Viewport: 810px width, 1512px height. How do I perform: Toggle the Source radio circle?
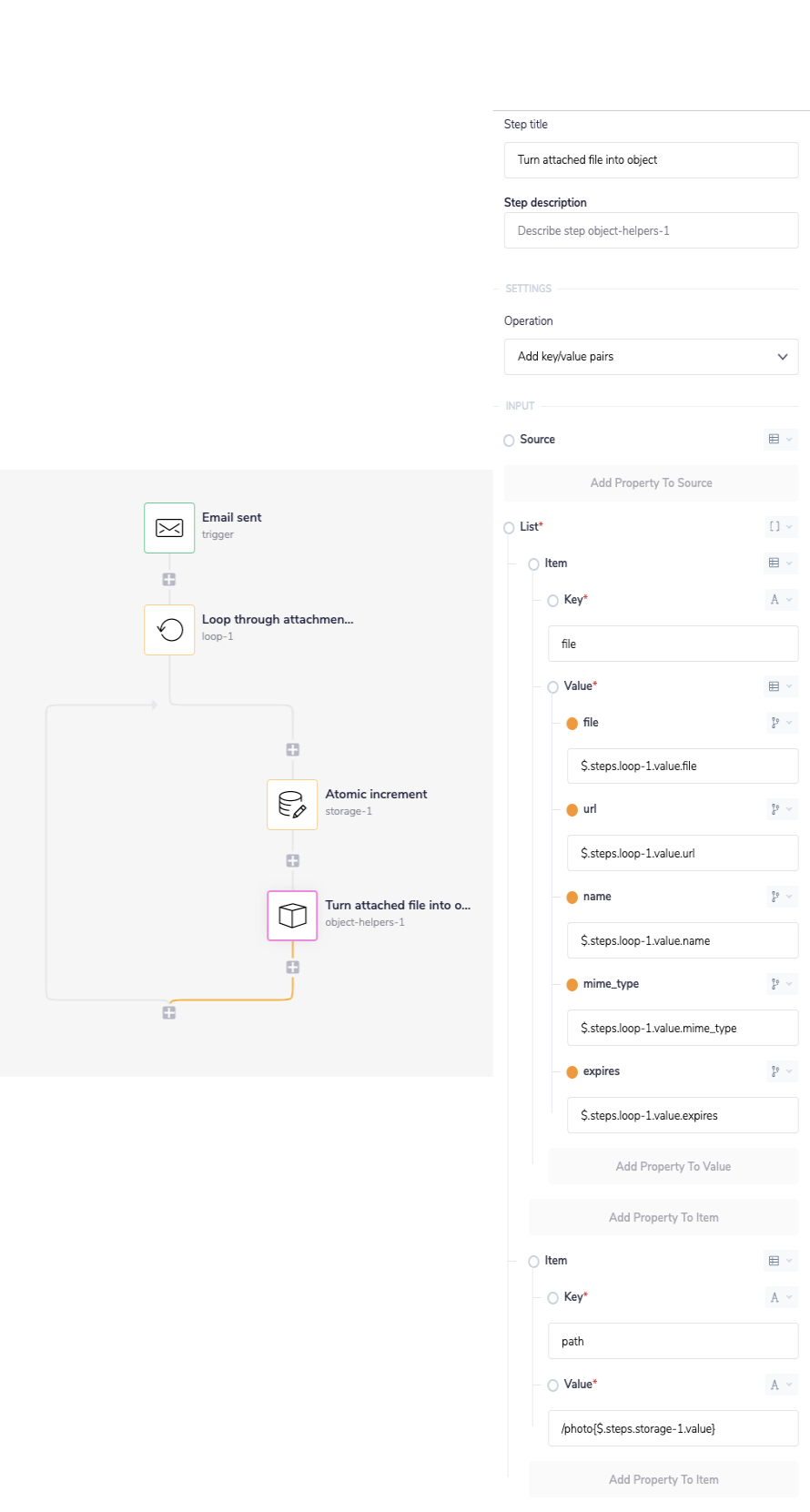click(x=509, y=441)
